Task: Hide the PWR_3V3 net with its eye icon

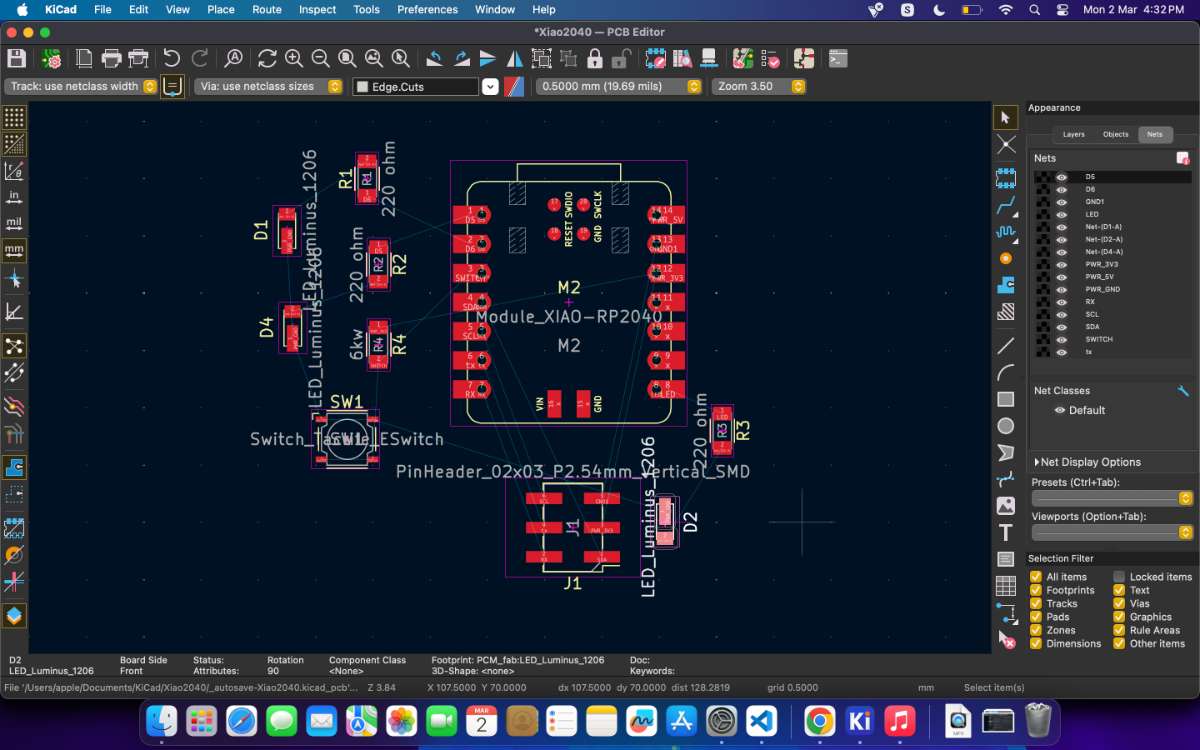Action: click(x=1062, y=264)
